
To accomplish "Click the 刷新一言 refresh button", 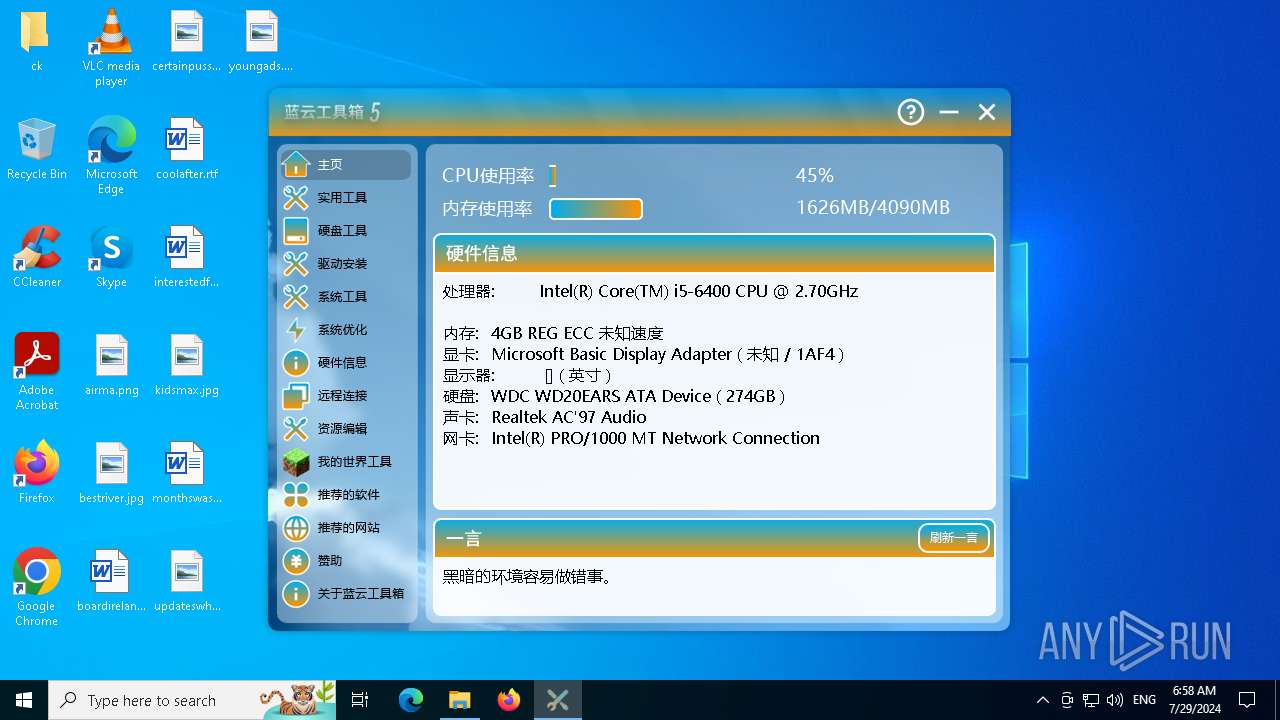I will tap(954, 538).
